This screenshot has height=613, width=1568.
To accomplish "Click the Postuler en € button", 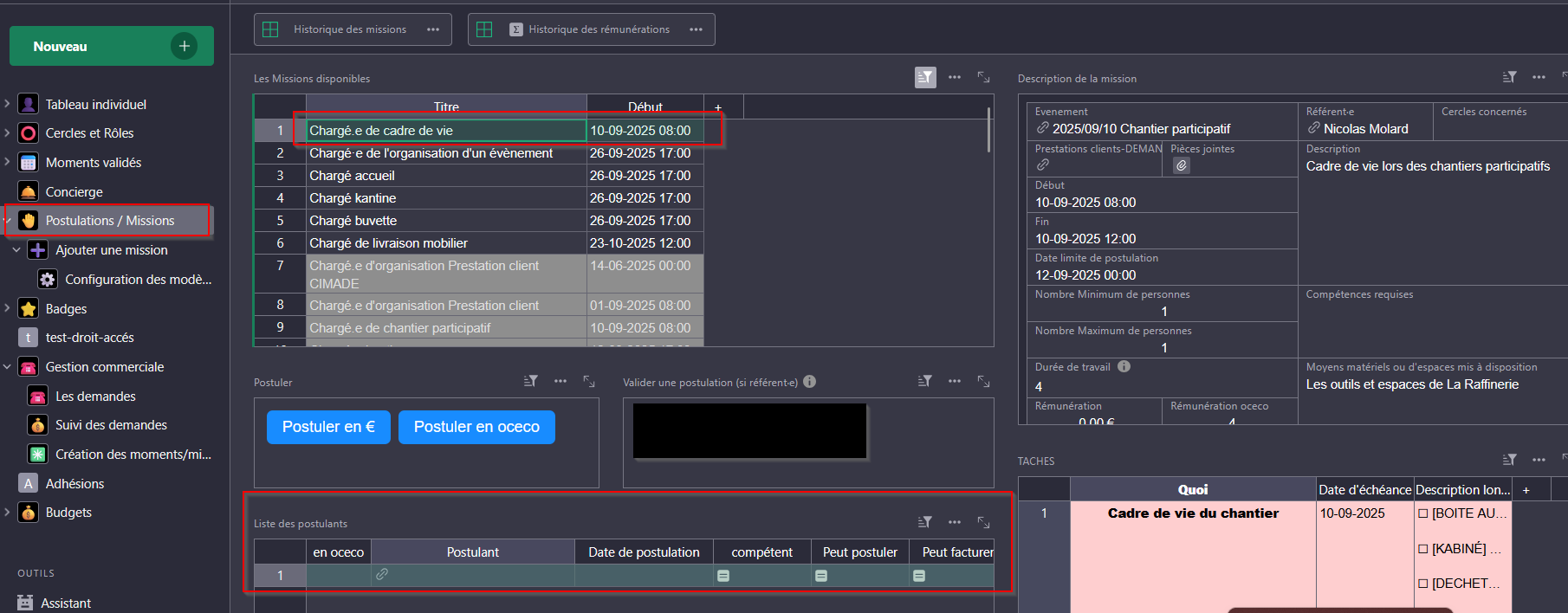I will click(328, 427).
